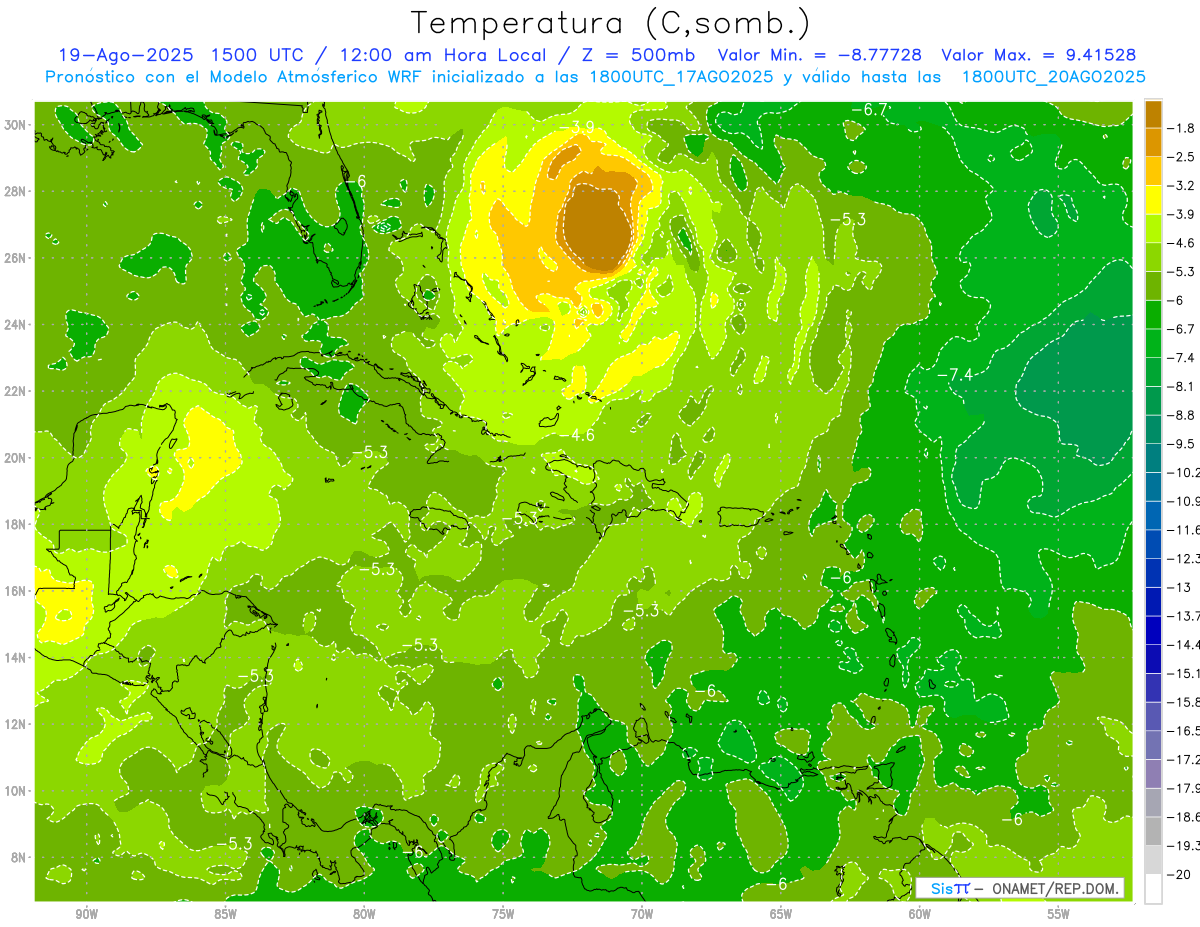Click the '60W' longitude axis label
The height and width of the screenshot is (927, 1200).
pyautogui.click(x=920, y=914)
